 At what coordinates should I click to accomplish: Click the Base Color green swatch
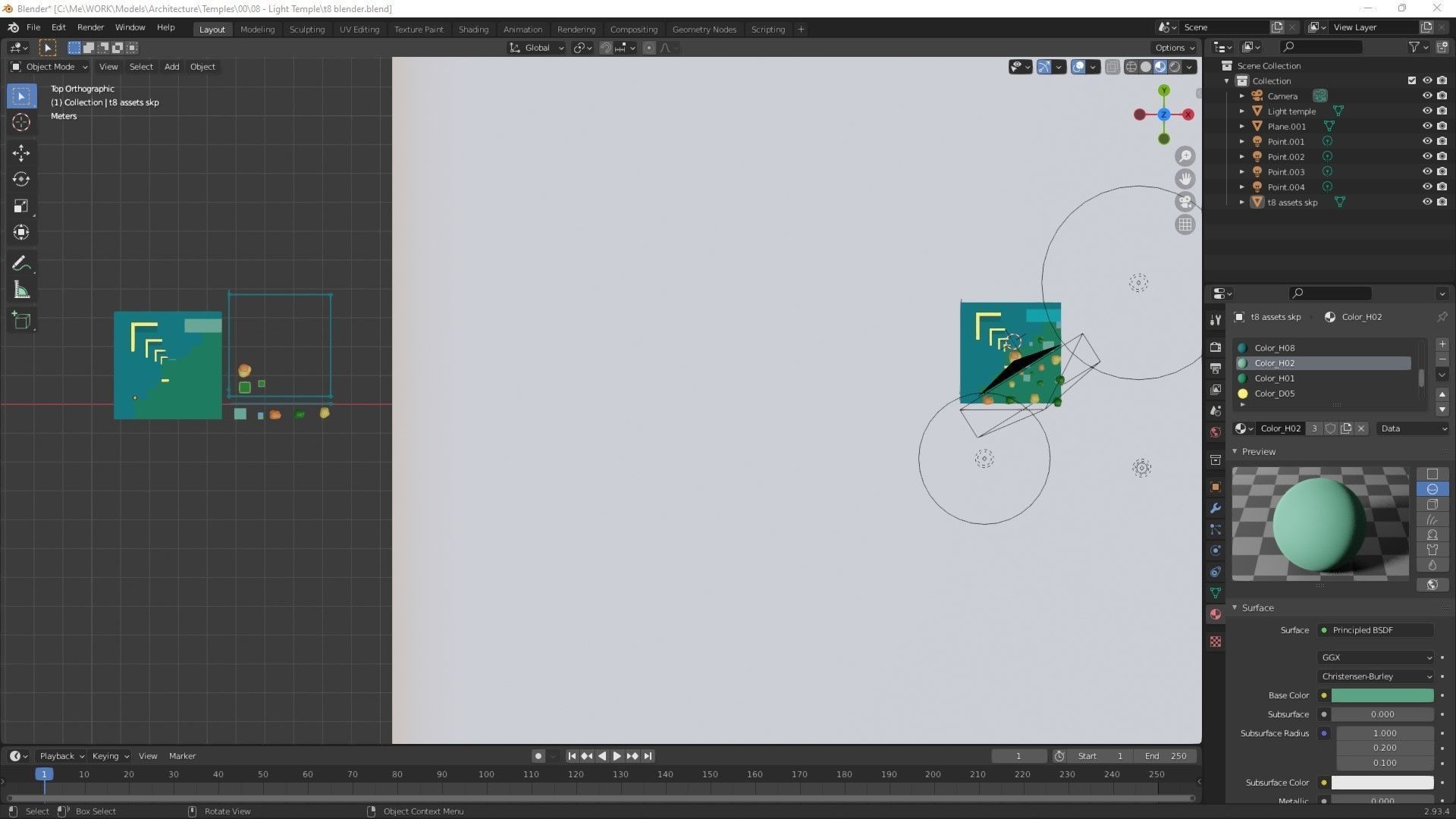1382,695
